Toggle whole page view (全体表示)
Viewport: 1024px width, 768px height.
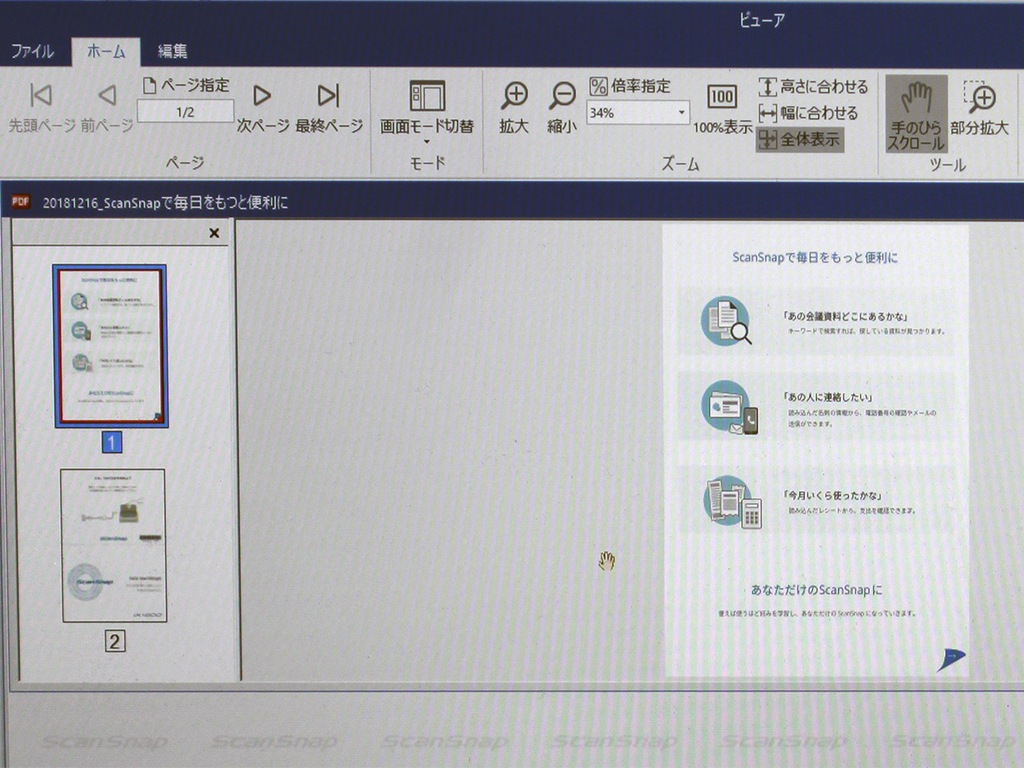point(799,140)
